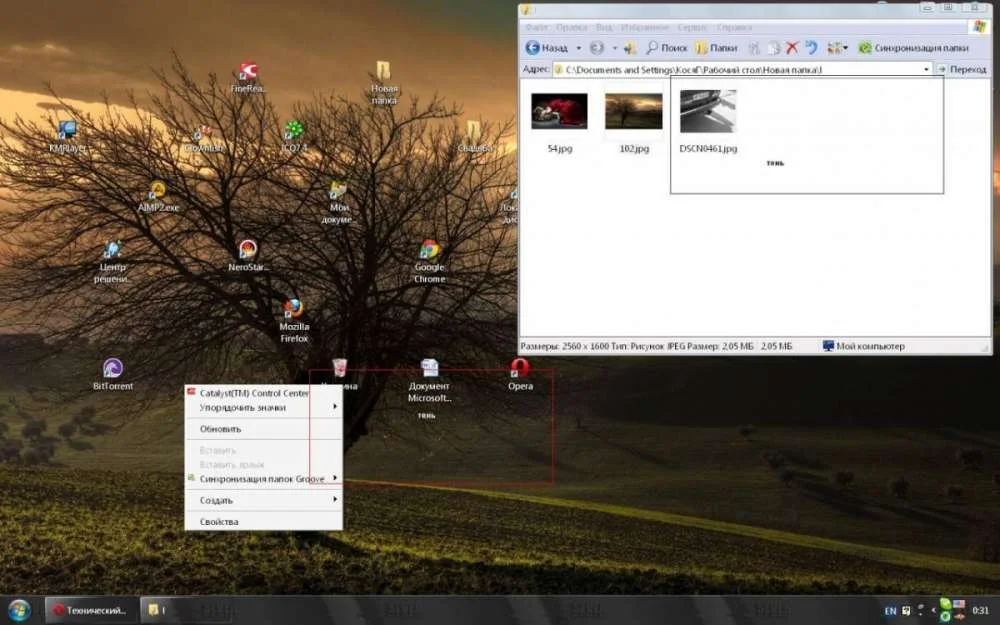Click the Windows Start orb on taskbar
Screen dimensions: 1000x625
point(19,610)
